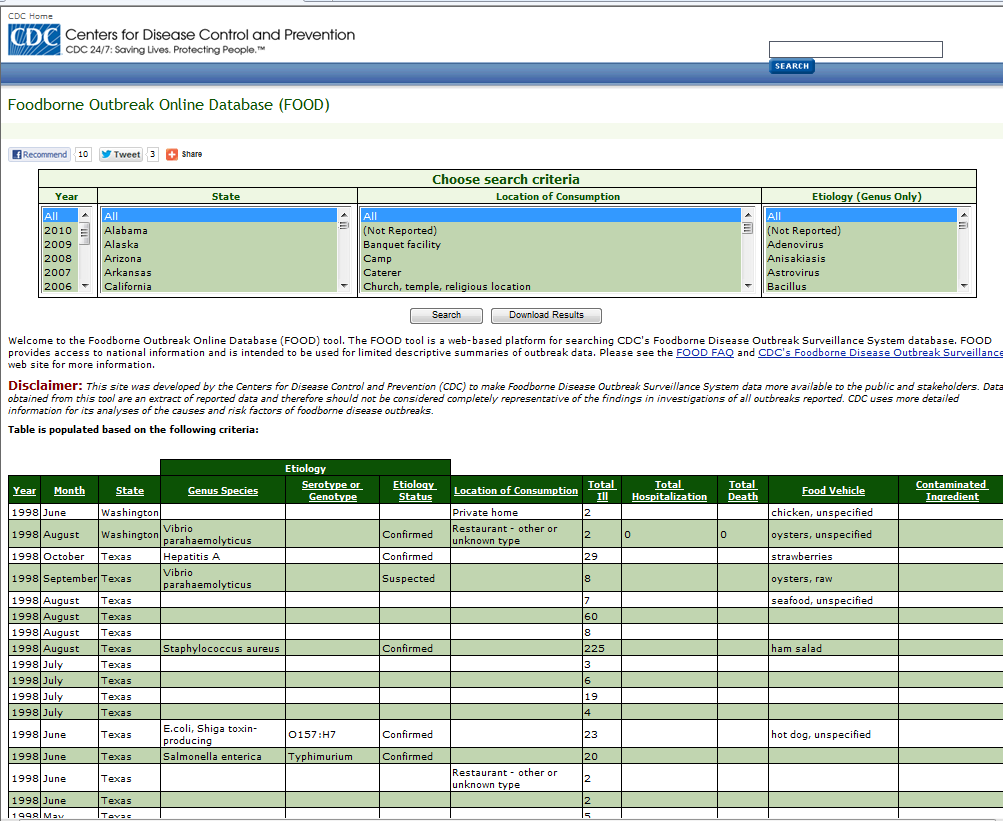Sort by Food Vehicle column header

(833, 491)
